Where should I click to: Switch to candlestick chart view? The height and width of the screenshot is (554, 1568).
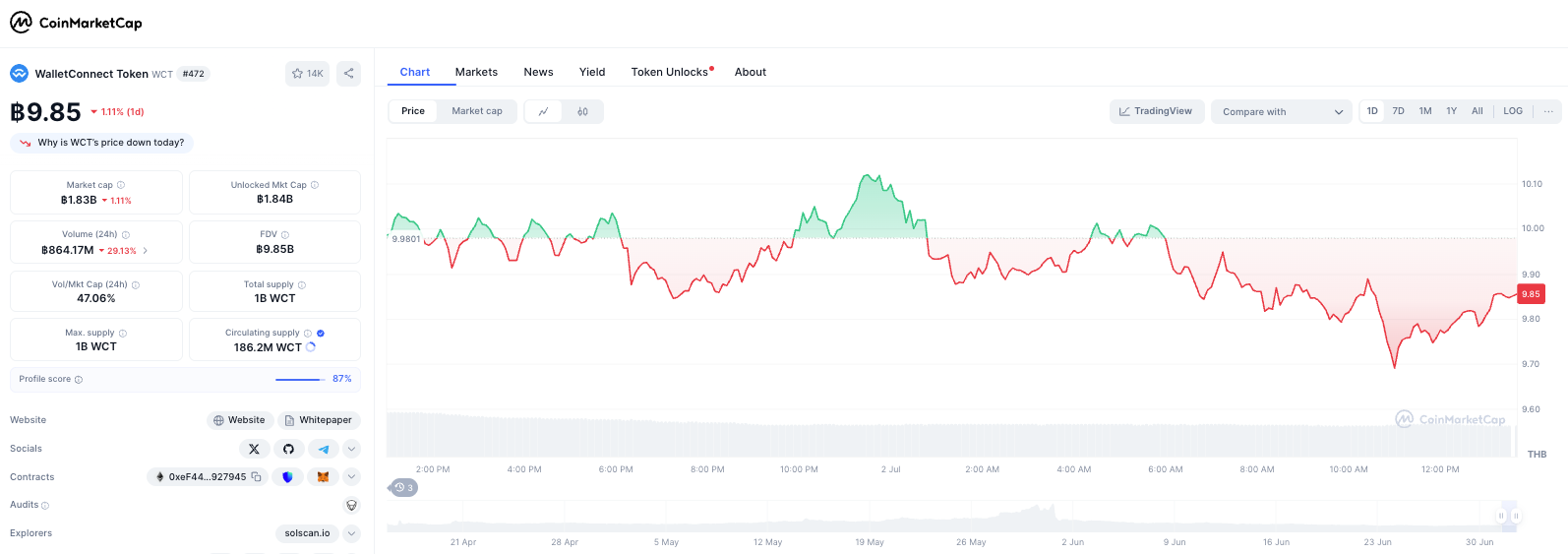pyautogui.click(x=582, y=111)
